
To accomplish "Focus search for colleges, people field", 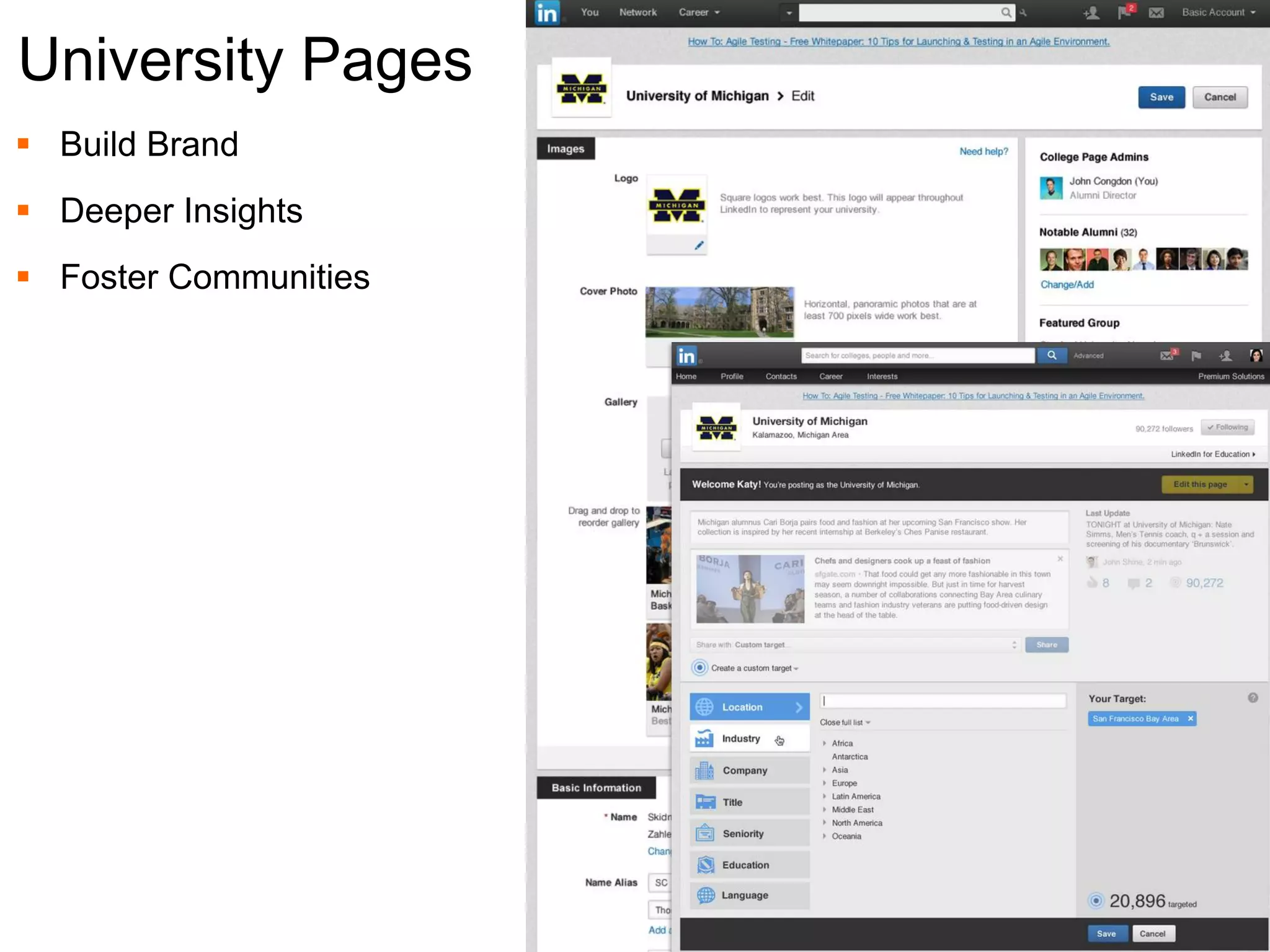I will pyautogui.click(x=918, y=355).
